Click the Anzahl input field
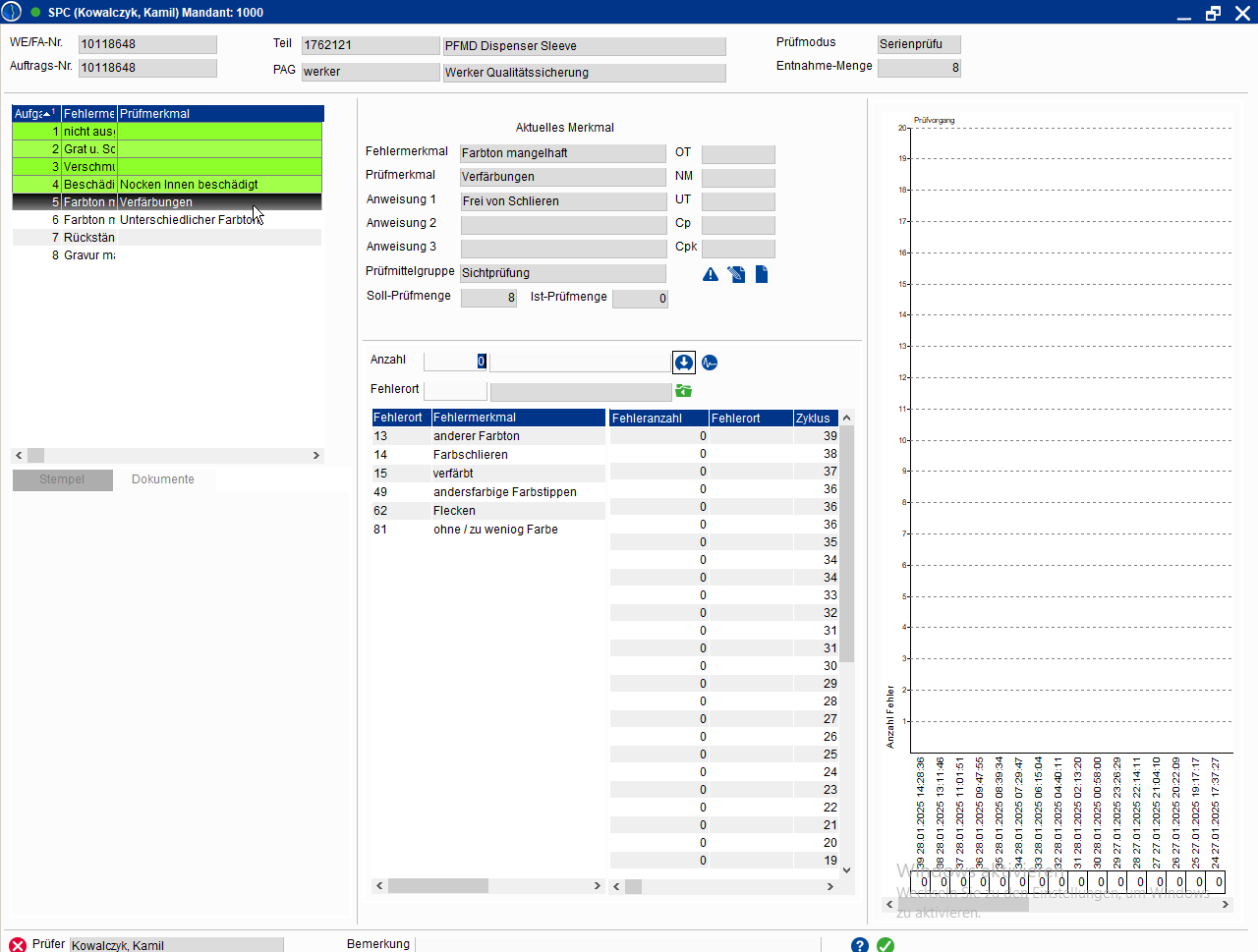Image resolution: width=1258 pixels, height=952 pixels. point(455,362)
